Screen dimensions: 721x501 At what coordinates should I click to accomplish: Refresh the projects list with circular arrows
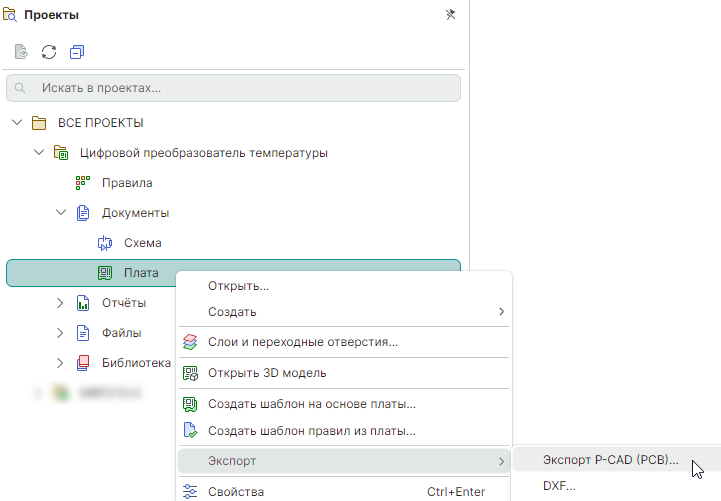tap(49, 52)
